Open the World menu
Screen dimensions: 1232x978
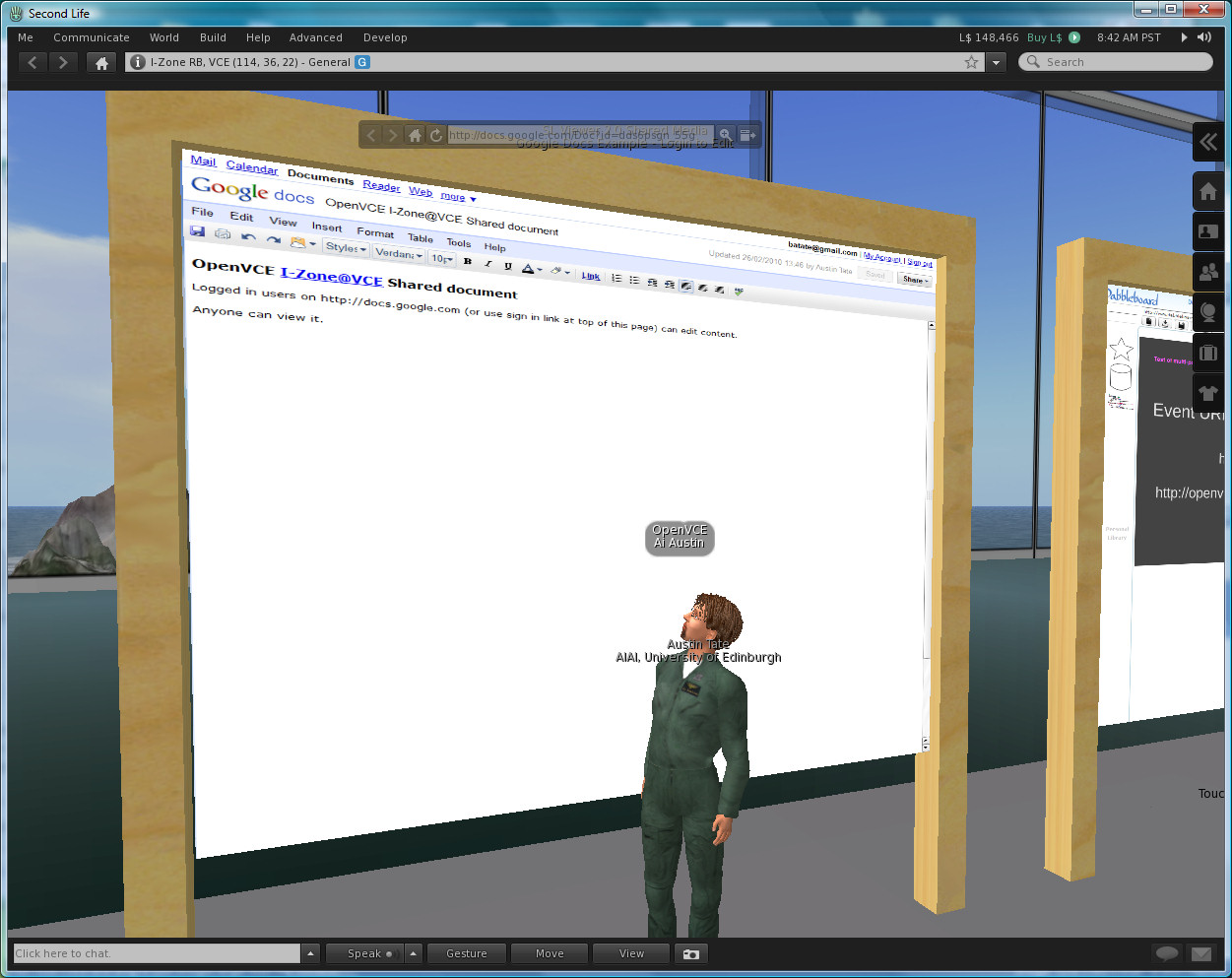pyautogui.click(x=164, y=37)
